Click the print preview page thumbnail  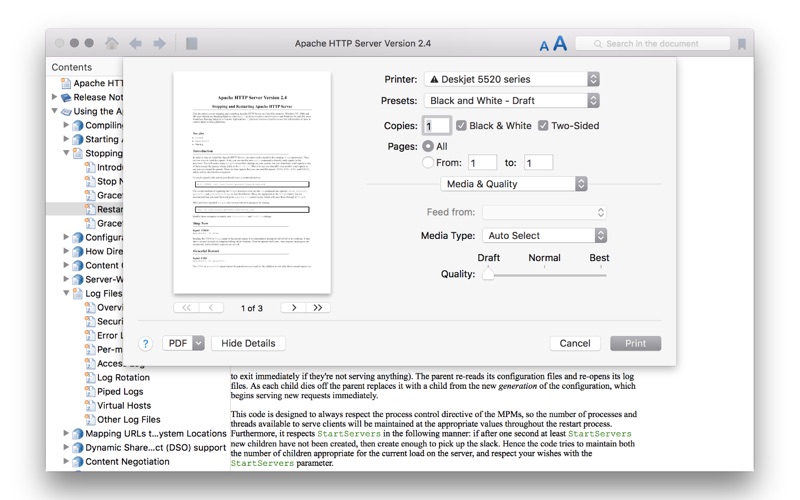pyautogui.click(x=252, y=183)
